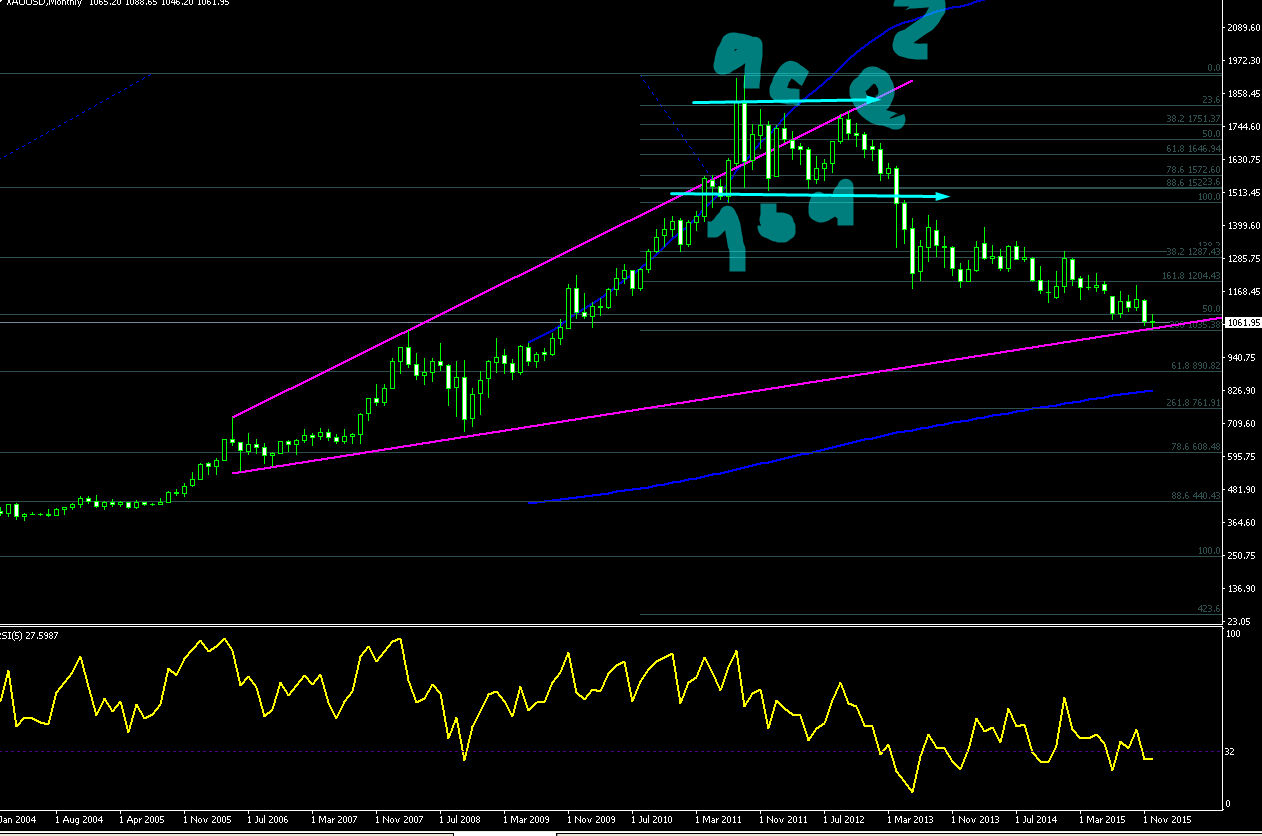Click the 2089.60 price axis label
Screen dimensions: 1262x836
pyautogui.click(x=1244, y=28)
